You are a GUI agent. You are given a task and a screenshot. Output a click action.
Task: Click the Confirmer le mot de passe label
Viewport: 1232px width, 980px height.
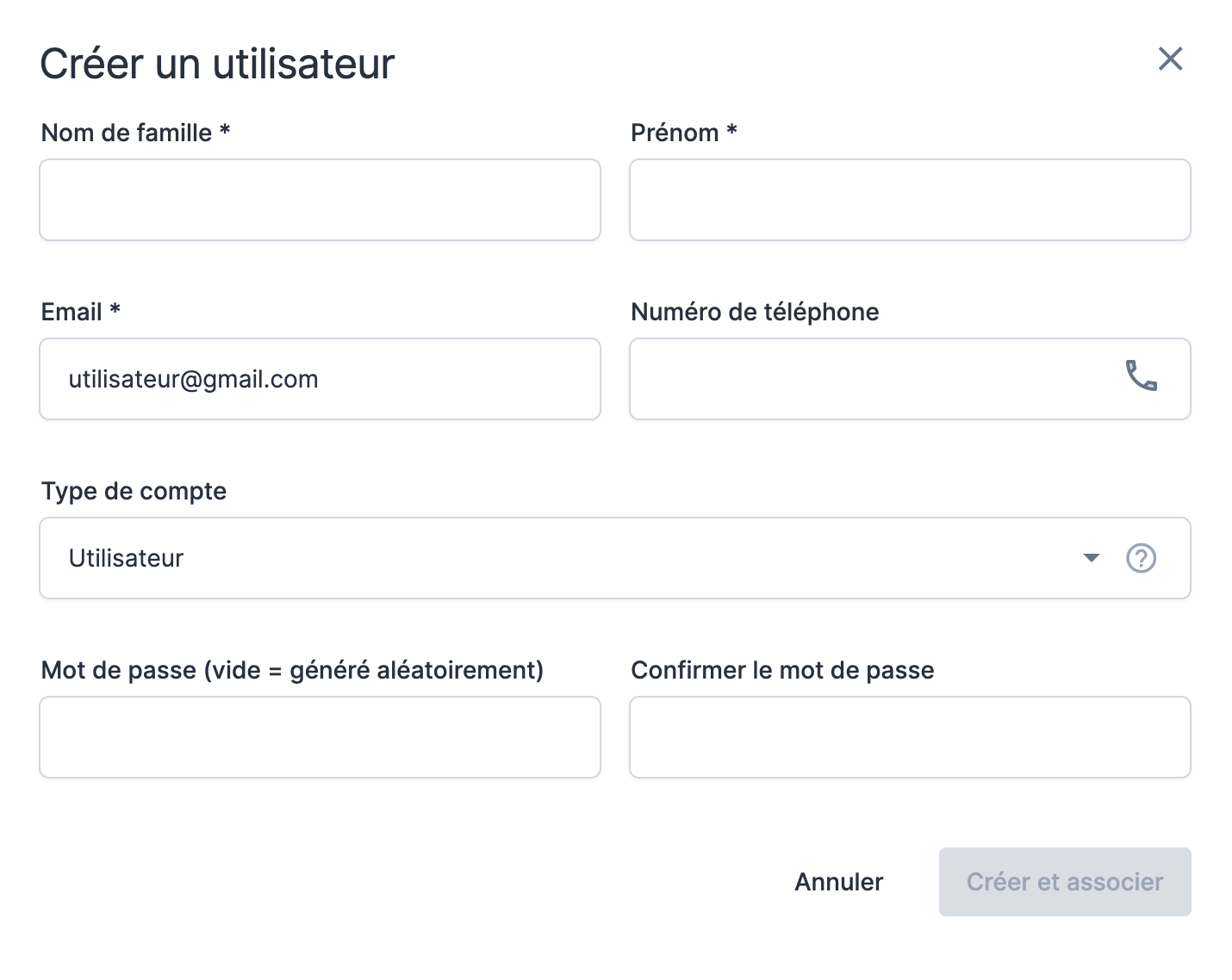[782, 670]
